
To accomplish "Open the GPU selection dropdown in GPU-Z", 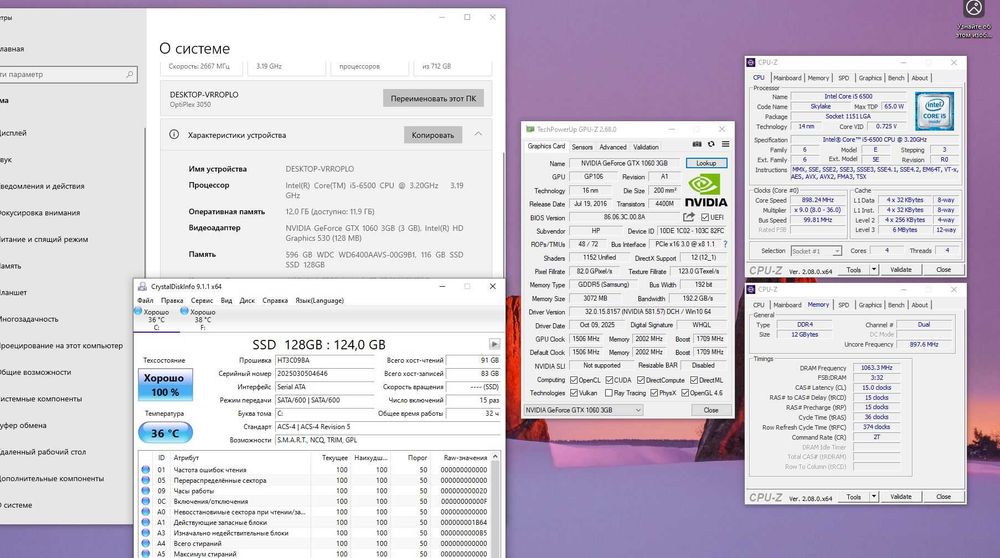I will click(x=583, y=410).
